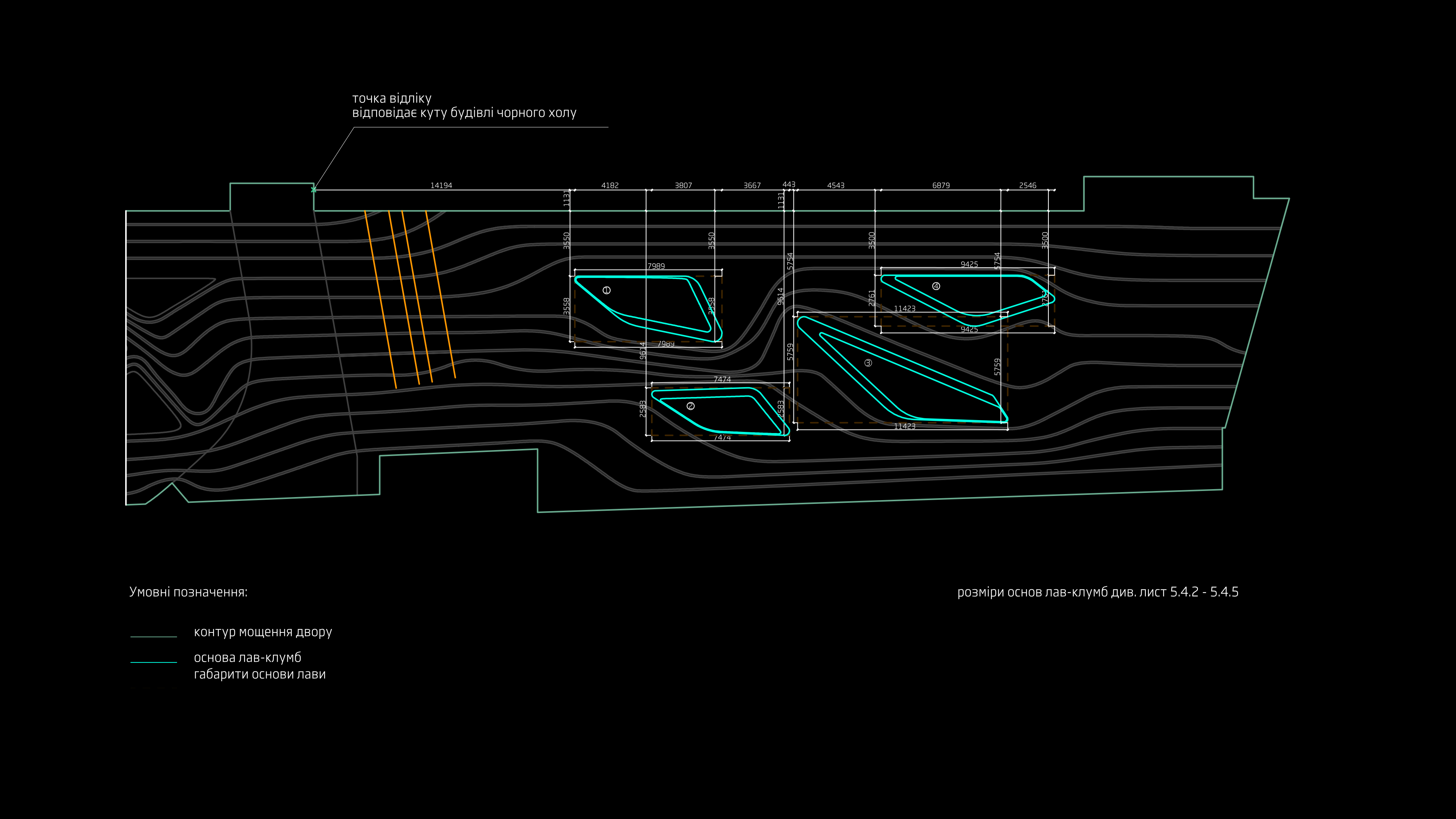
Task: Select the 443 dimension label
Action: tap(789, 184)
